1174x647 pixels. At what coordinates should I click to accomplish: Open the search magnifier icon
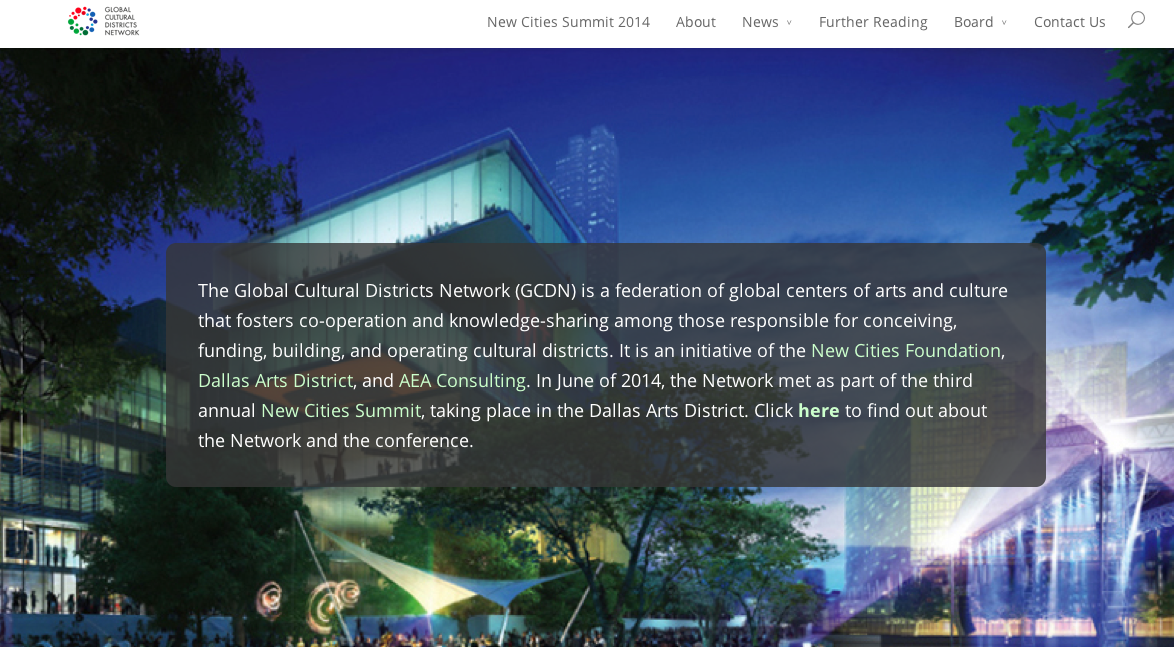click(1137, 19)
